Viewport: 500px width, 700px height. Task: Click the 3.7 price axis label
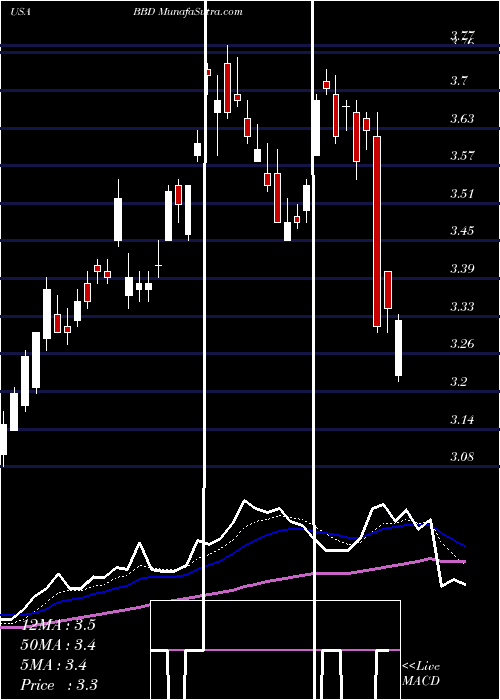point(458,81)
